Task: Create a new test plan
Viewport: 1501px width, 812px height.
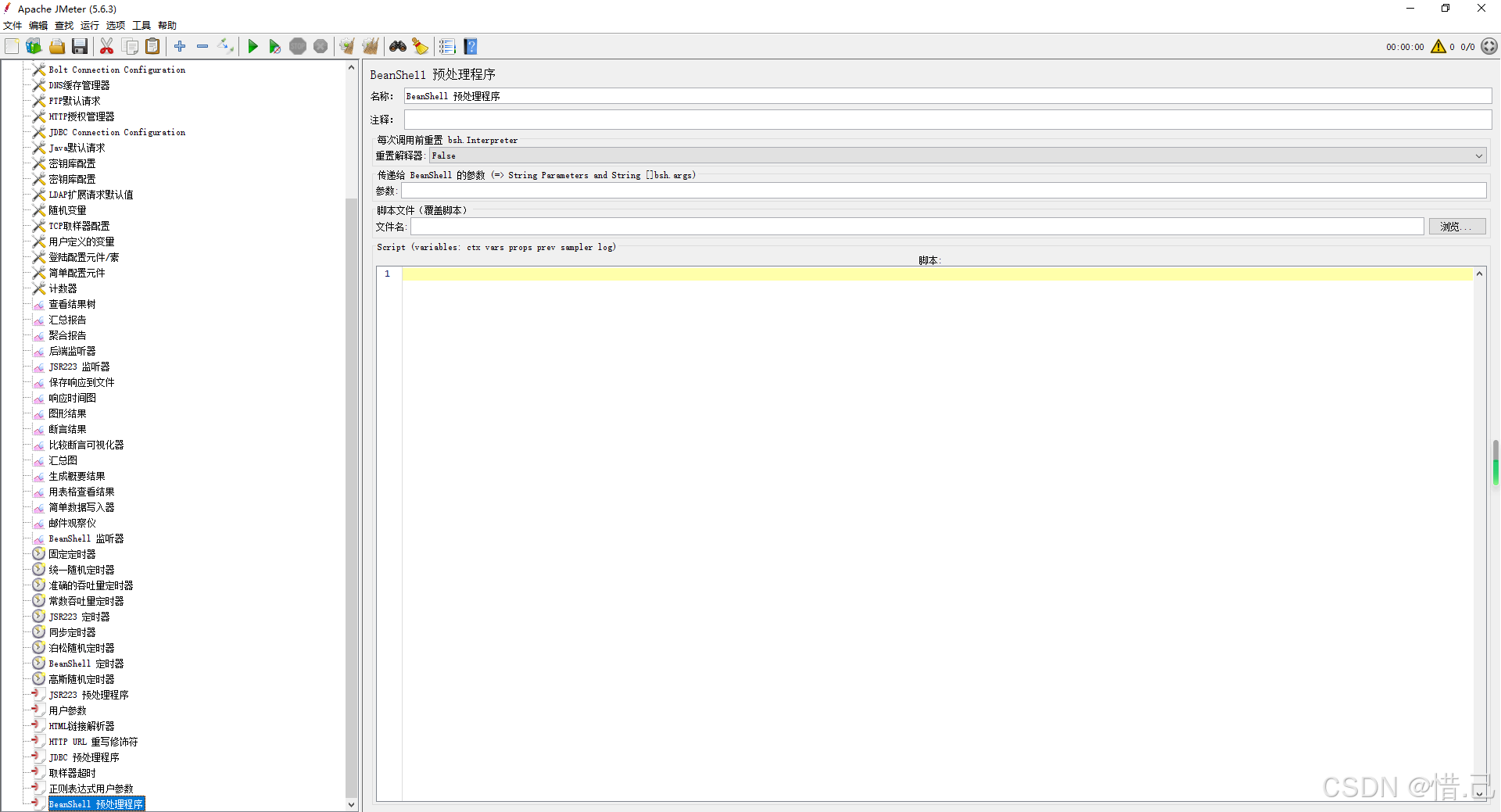Action: click(12, 47)
